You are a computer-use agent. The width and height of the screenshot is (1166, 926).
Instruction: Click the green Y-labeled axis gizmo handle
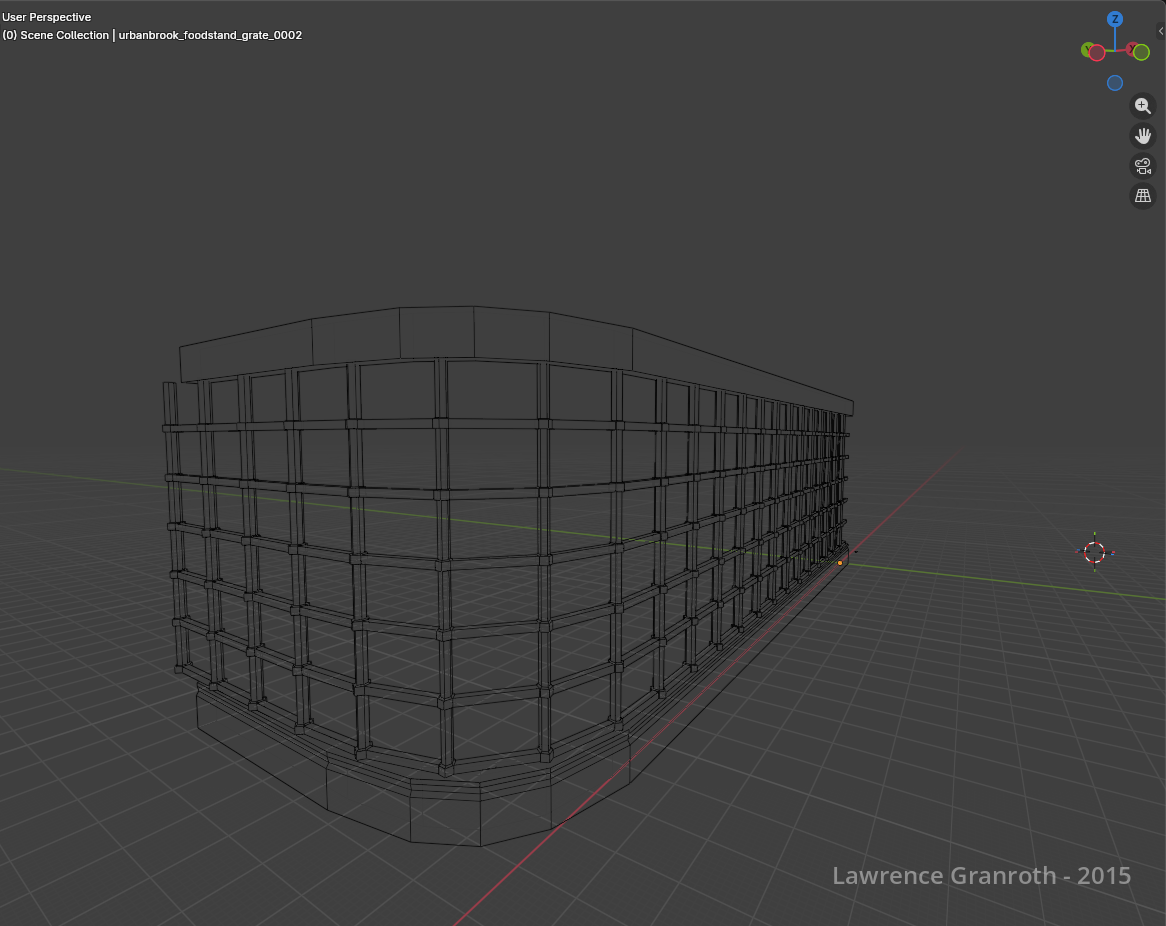[1087, 49]
